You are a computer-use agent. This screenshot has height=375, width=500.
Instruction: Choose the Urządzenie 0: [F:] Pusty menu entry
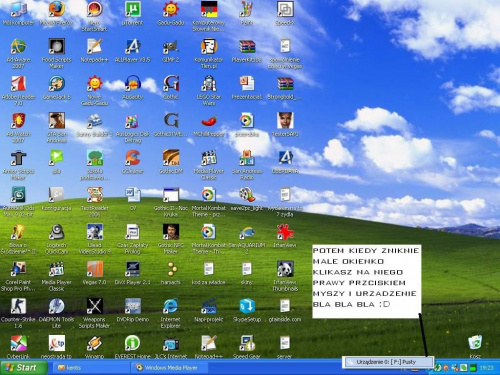point(388,362)
